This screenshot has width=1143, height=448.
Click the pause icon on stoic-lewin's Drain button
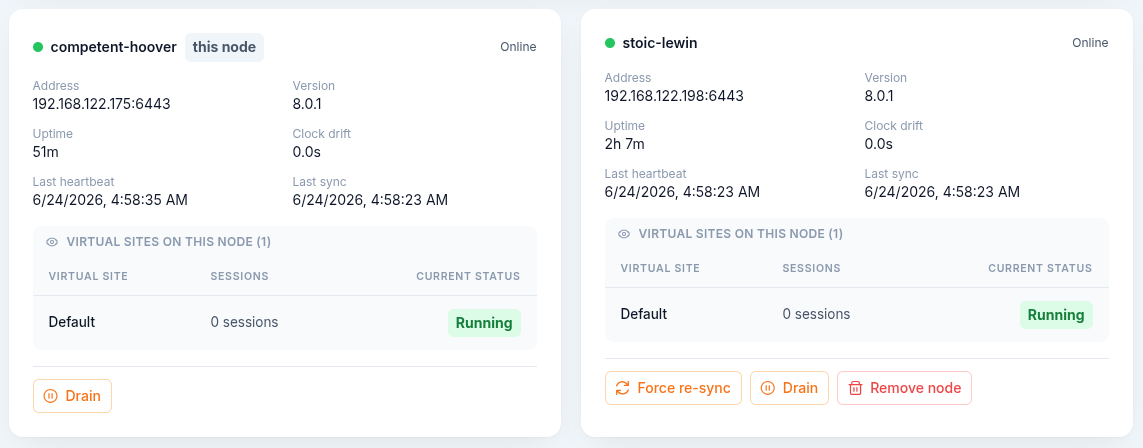click(x=768, y=388)
